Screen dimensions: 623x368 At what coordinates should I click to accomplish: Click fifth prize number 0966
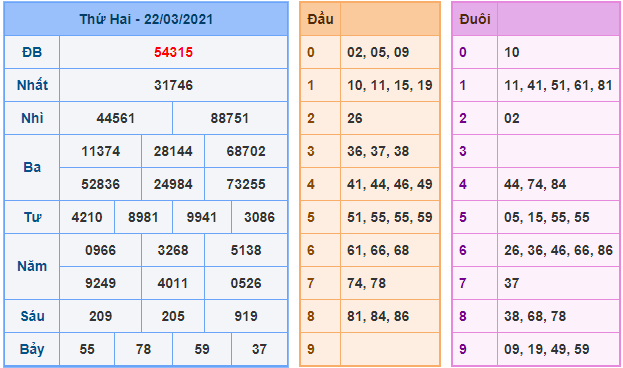(x=101, y=250)
